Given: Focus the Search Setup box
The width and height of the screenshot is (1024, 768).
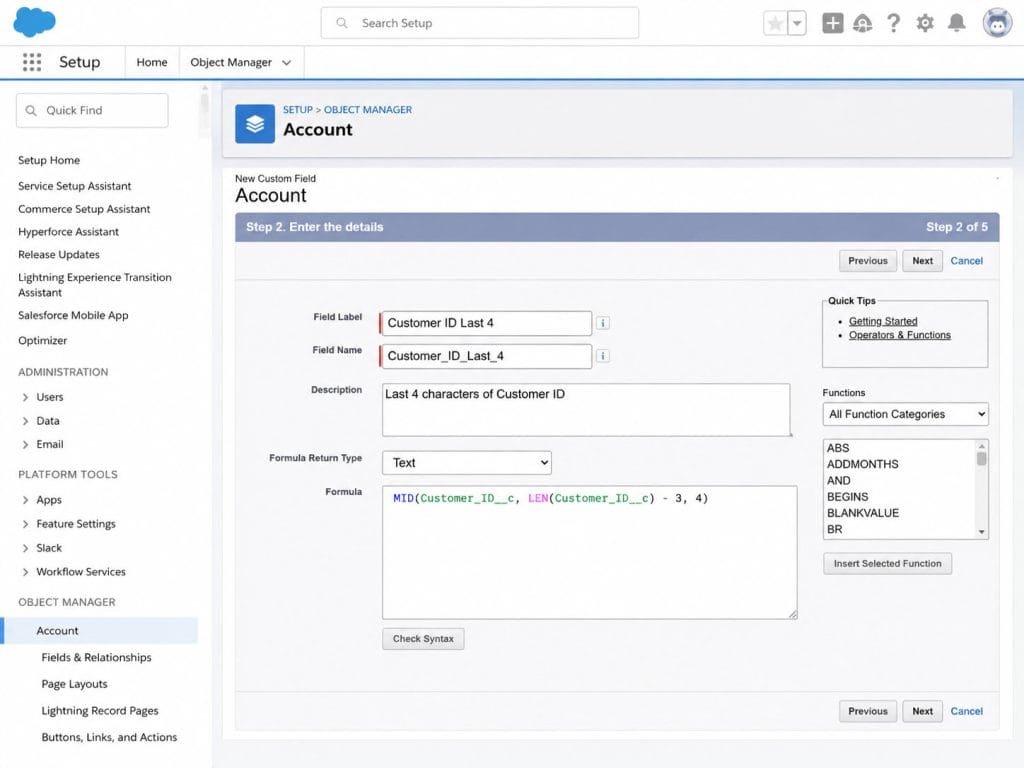Looking at the screenshot, I should (479, 23).
